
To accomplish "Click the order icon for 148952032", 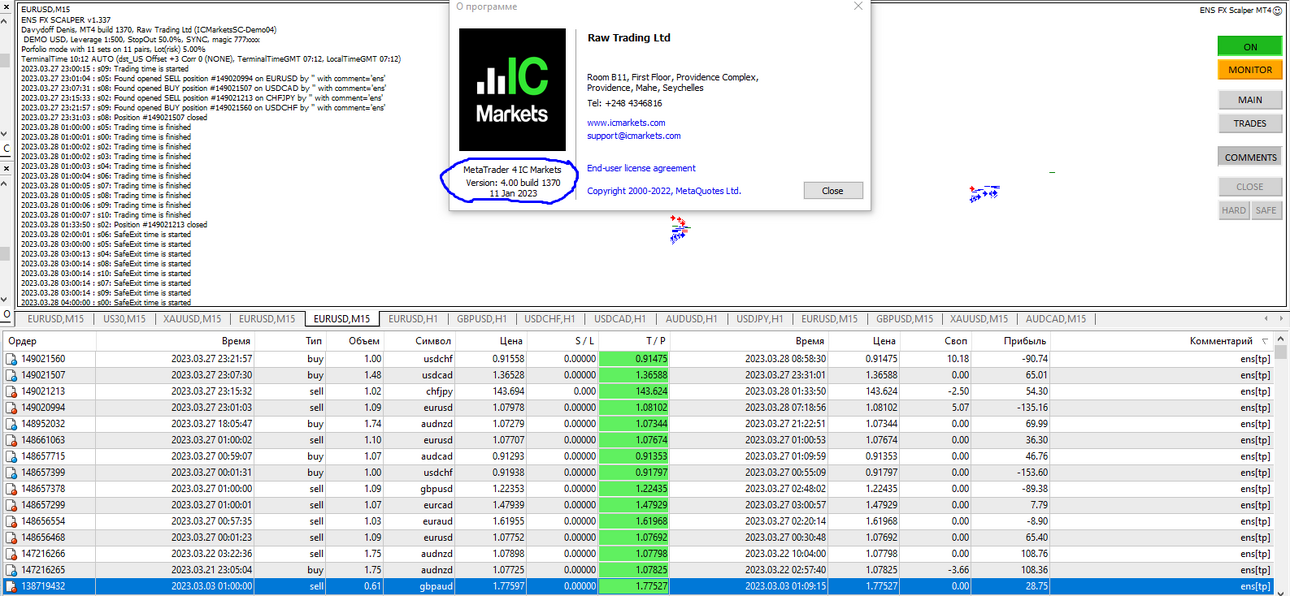I will pos(12,424).
